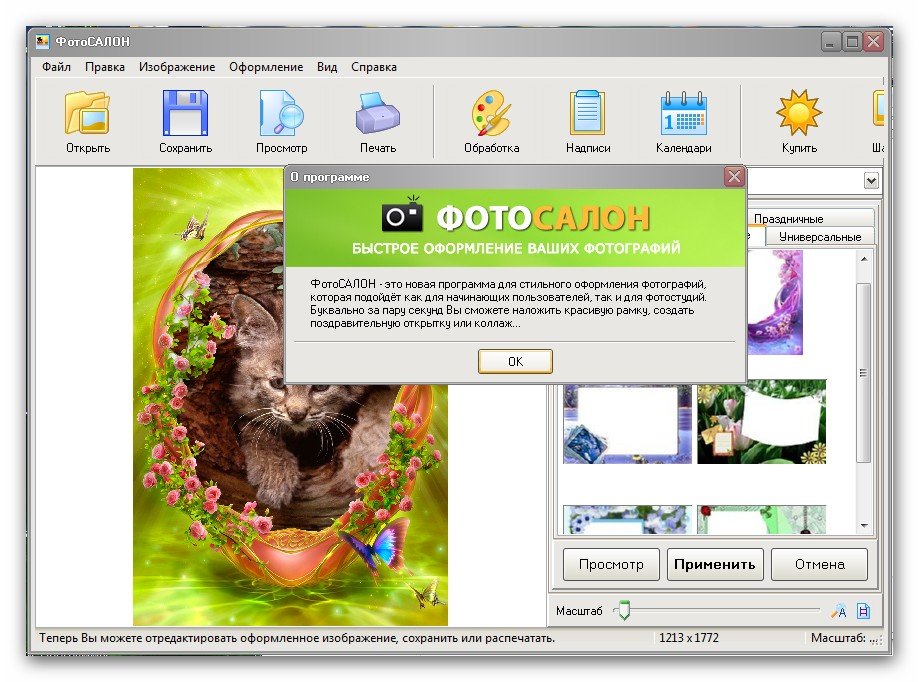919x682 pixels.
Task: Click the Применить button
Action: (714, 564)
